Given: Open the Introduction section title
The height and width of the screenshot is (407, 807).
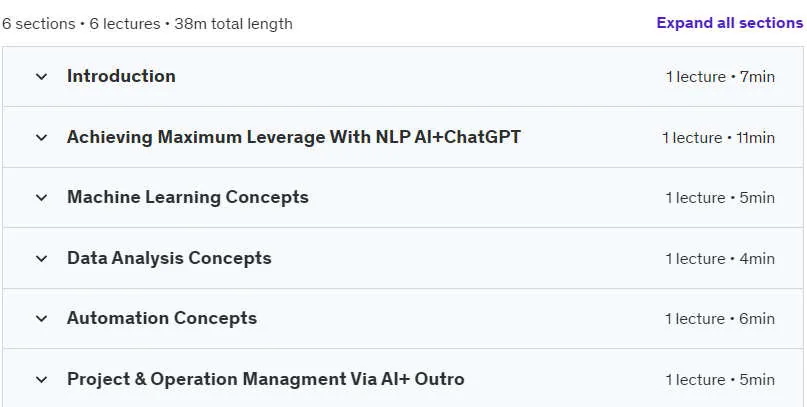Looking at the screenshot, I should click(x=121, y=76).
